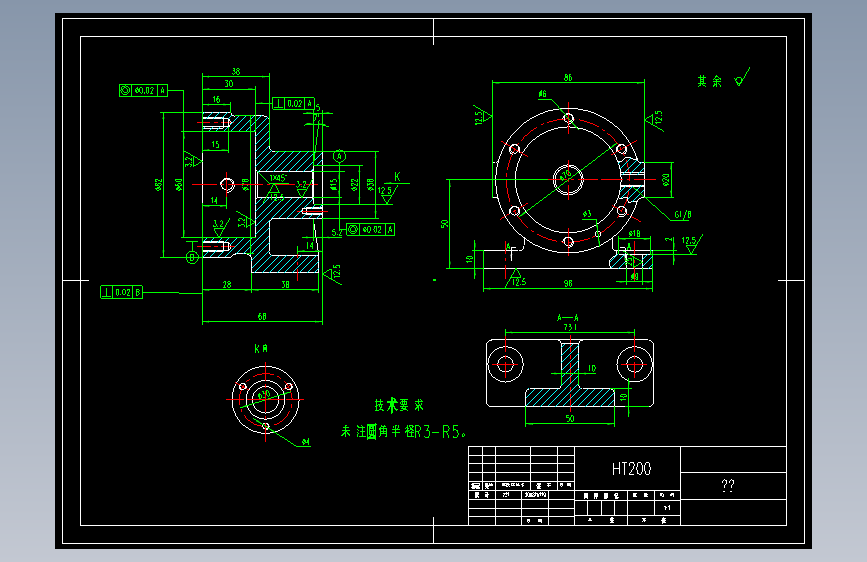Screen dimensions: 867x562
Task: Select the 30 horizontal dimension
Action: coord(229,84)
